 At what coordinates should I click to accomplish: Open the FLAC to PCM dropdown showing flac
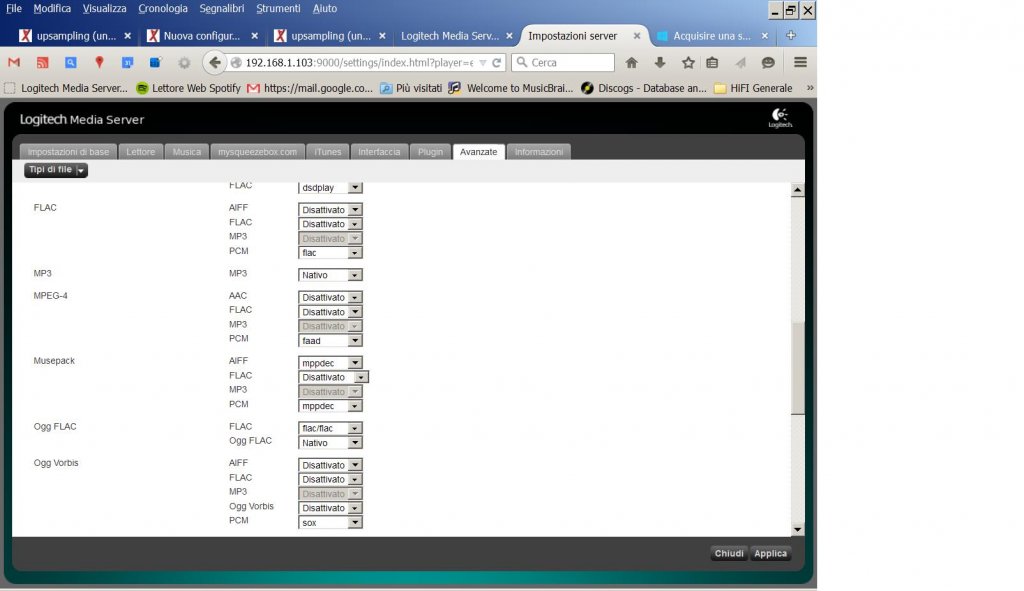[x=330, y=253]
